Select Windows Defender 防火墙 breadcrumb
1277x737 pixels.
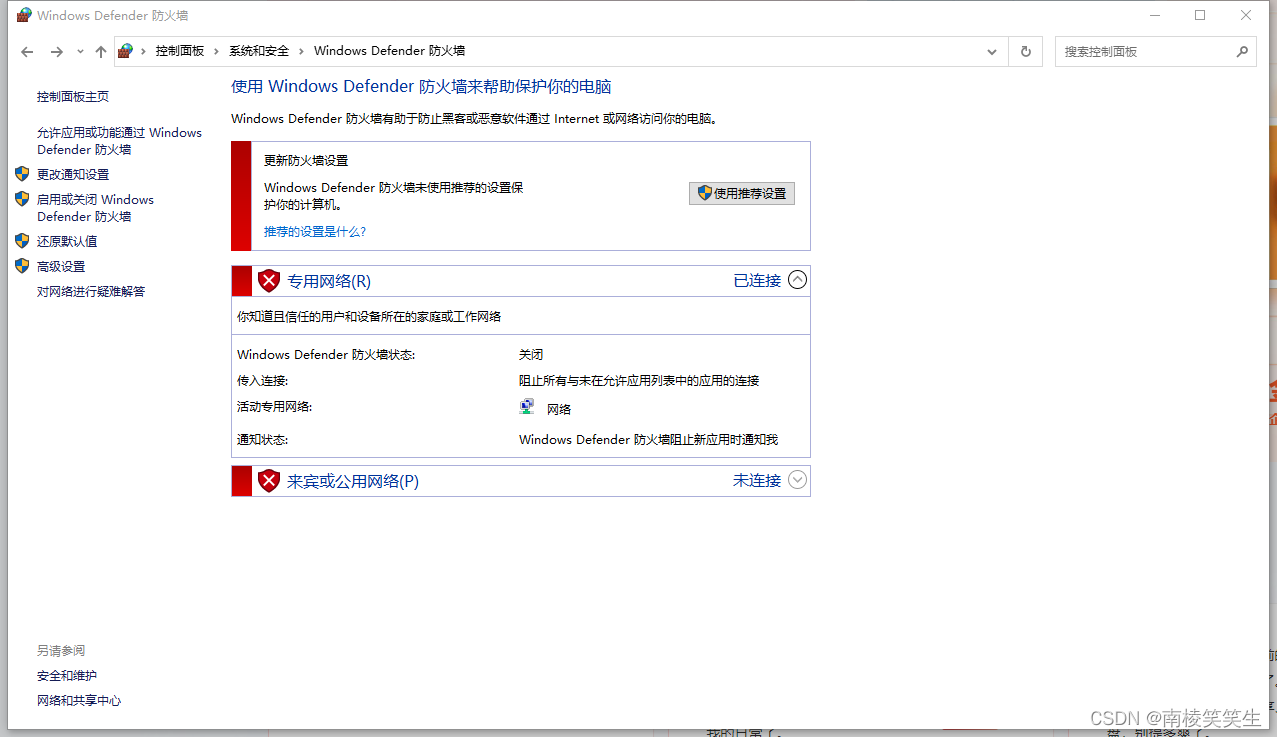coord(389,51)
